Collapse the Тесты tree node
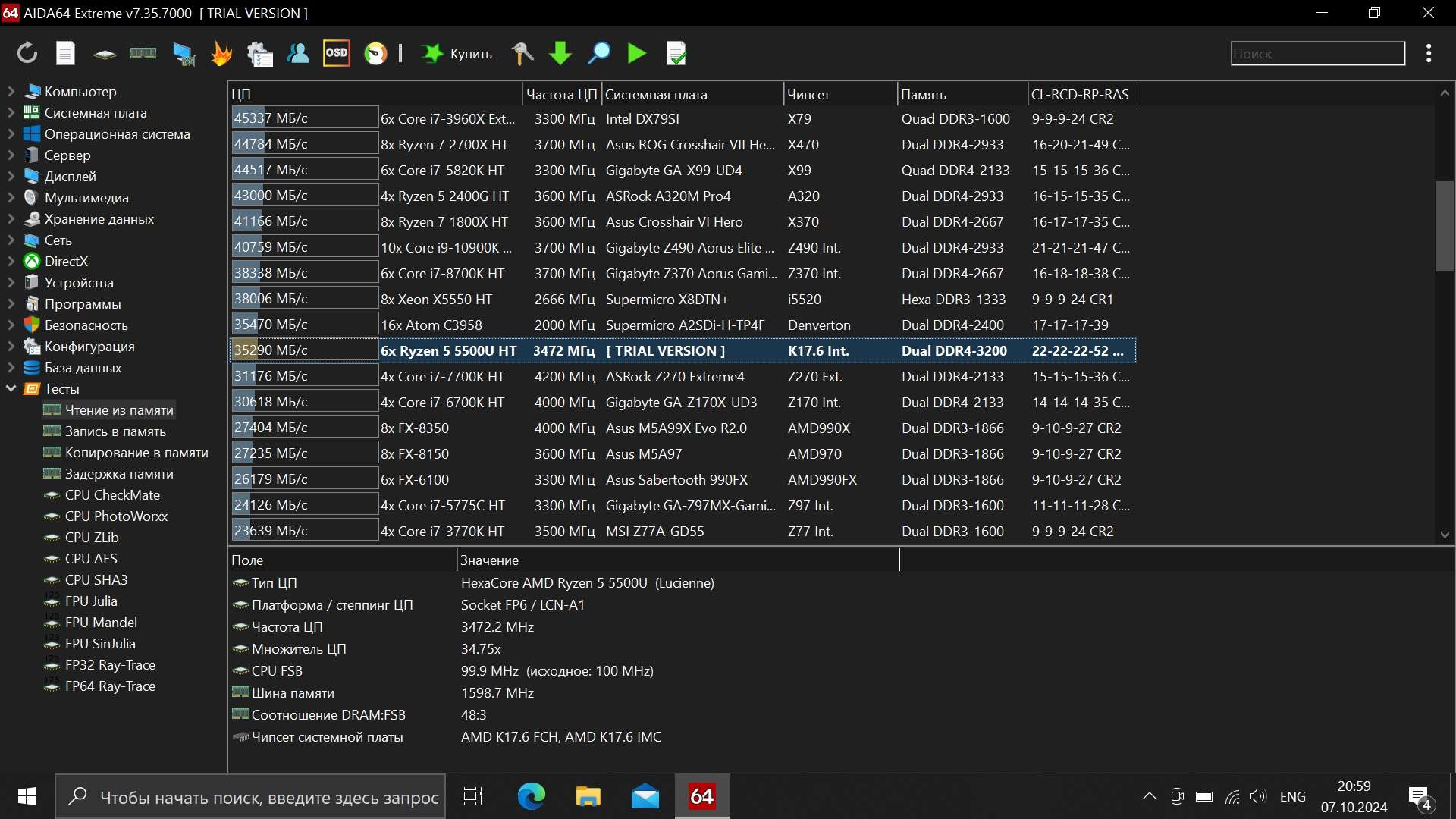 point(11,389)
